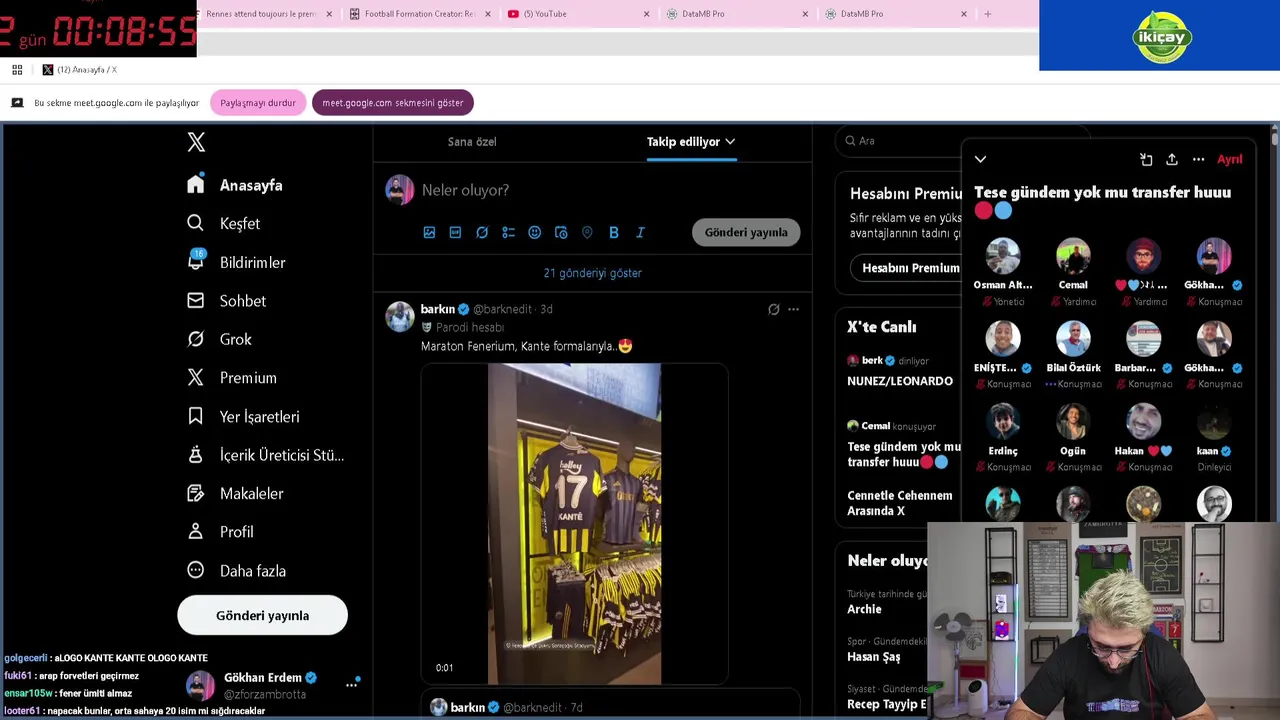Image resolution: width=1280 pixels, height=720 pixels.
Task: Tag a location in the composer
Action: click(587, 232)
